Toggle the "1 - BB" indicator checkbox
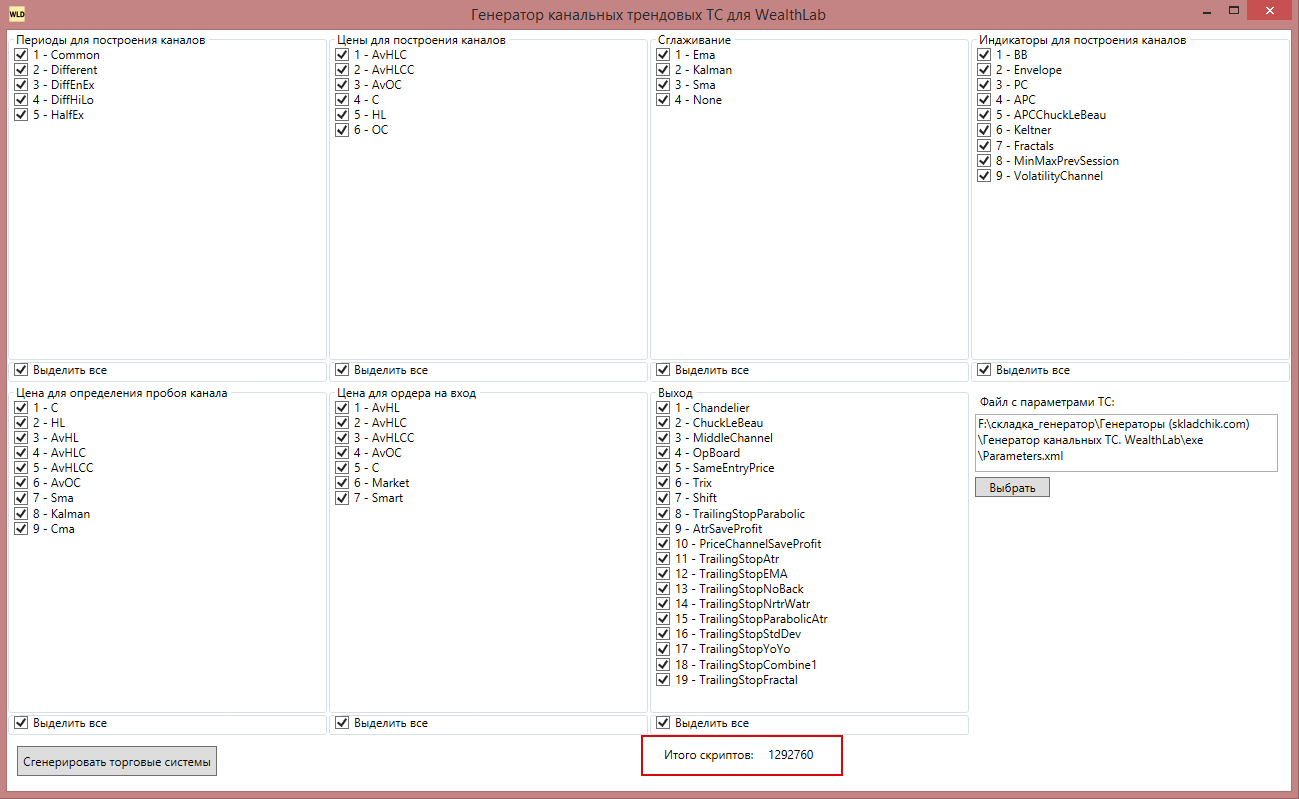1299x799 pixels. coord(984,55)
